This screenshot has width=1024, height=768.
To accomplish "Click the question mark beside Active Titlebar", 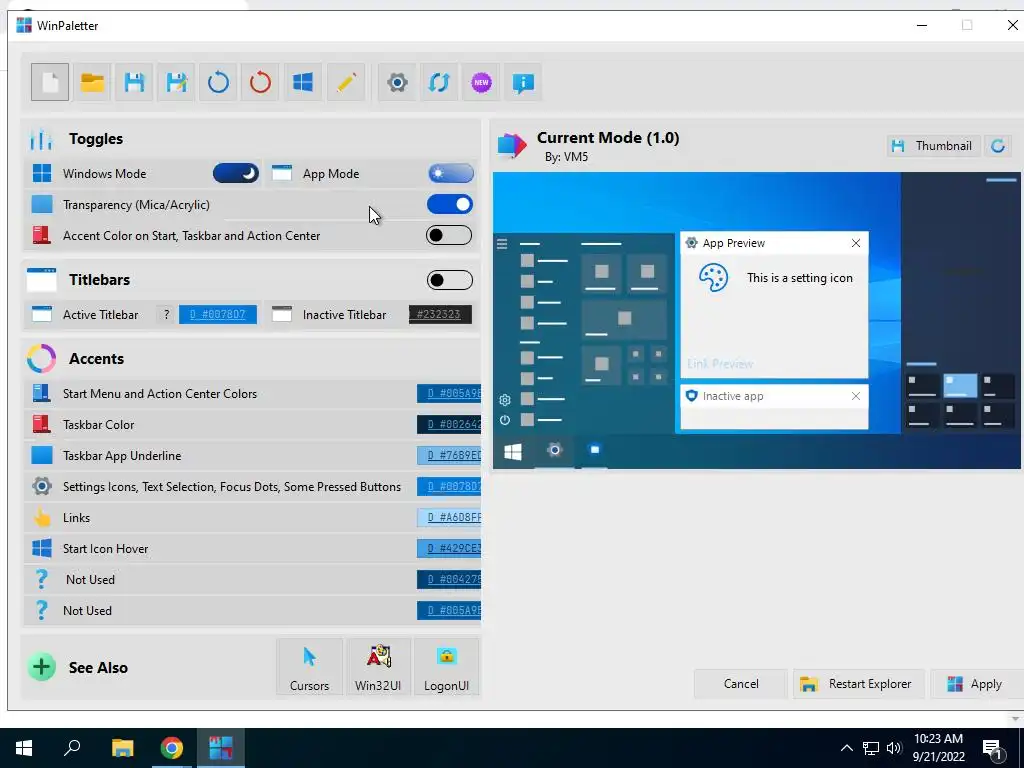I will click(167, 314).
